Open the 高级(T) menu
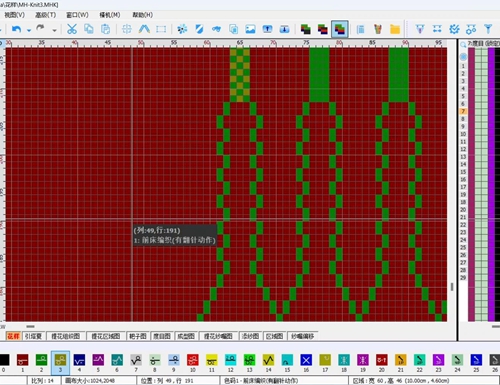The width and height of the screenshot is (500, 385). point(45,15)
